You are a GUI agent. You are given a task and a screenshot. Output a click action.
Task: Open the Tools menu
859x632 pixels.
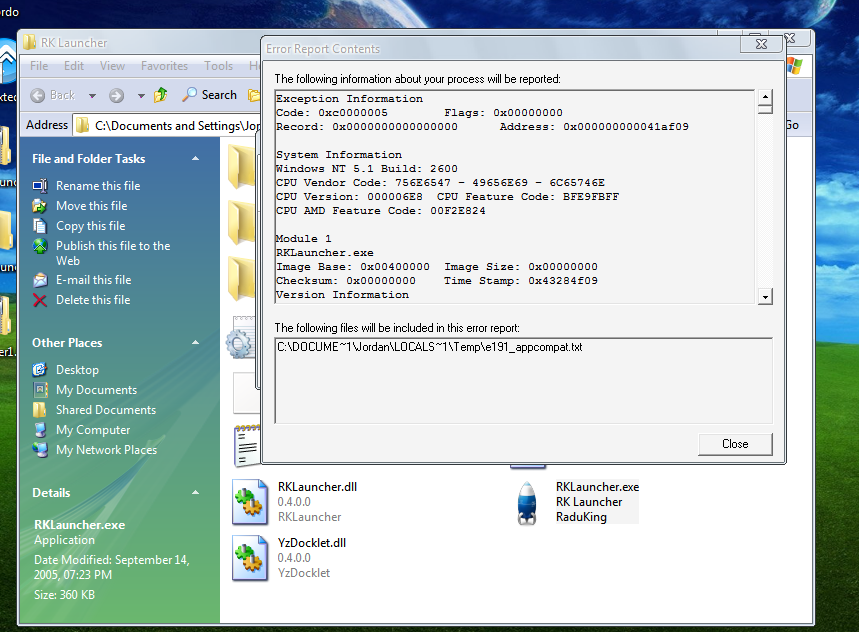coord(219,66)
